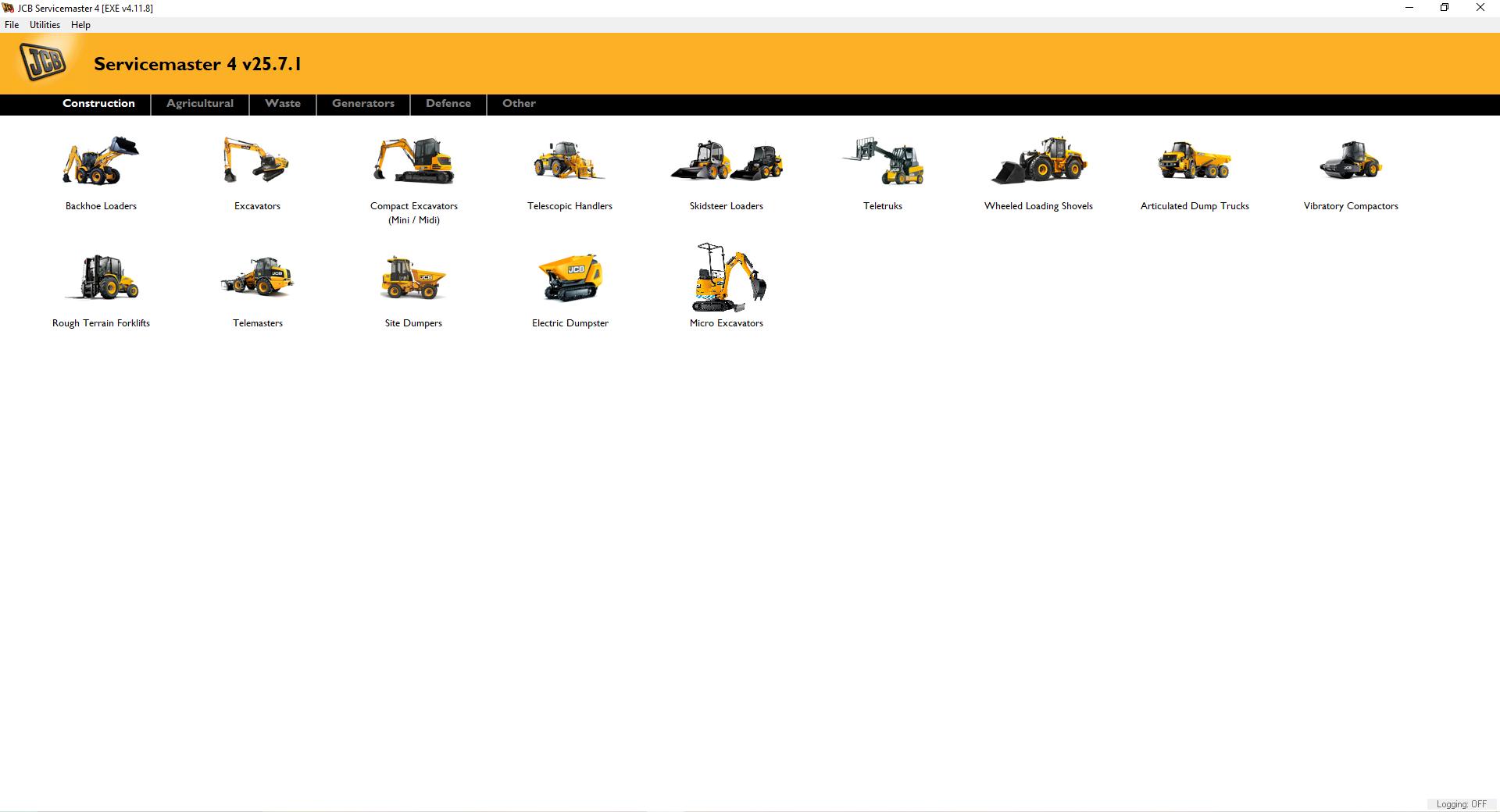1500x812 pixels.
Task: Click the Site Dumpers label
Action: [x=413, y=323]
